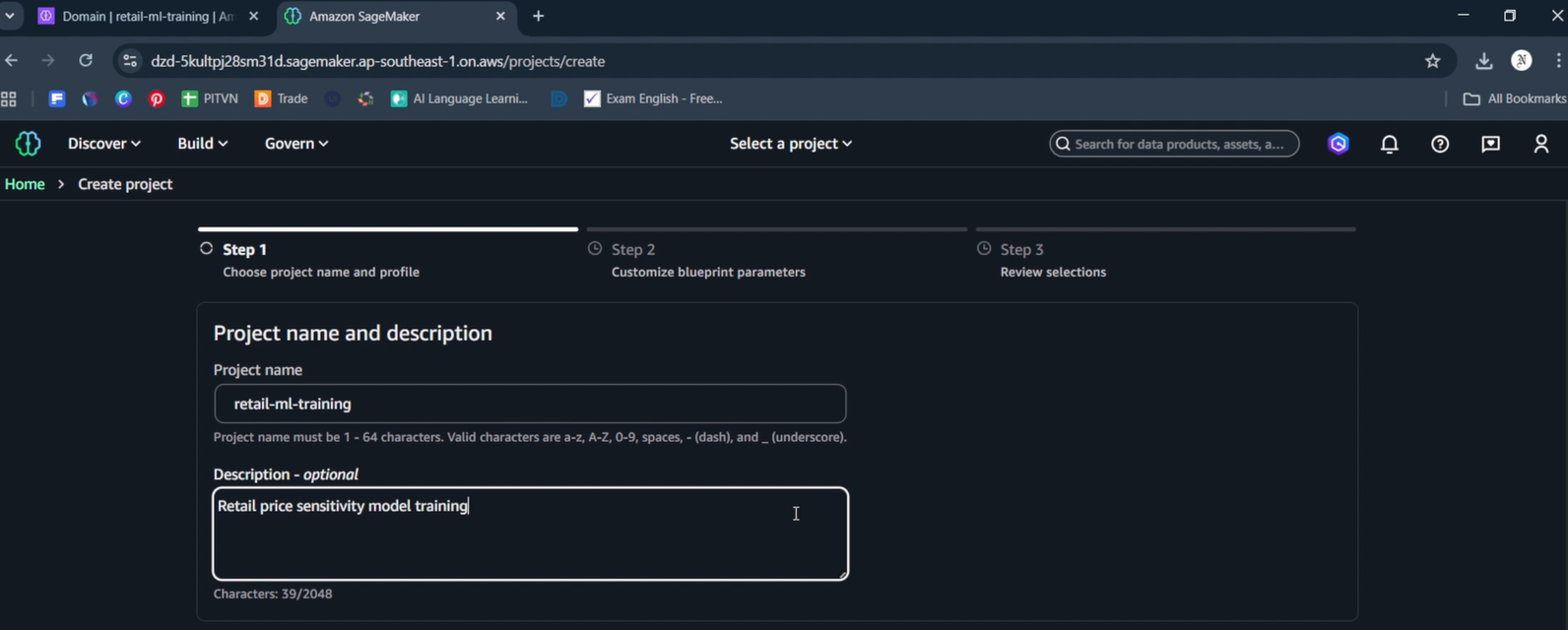Click the SageMaker logo icon
This screenshot has height=630, width=1568.
click(x=28, y=144)
